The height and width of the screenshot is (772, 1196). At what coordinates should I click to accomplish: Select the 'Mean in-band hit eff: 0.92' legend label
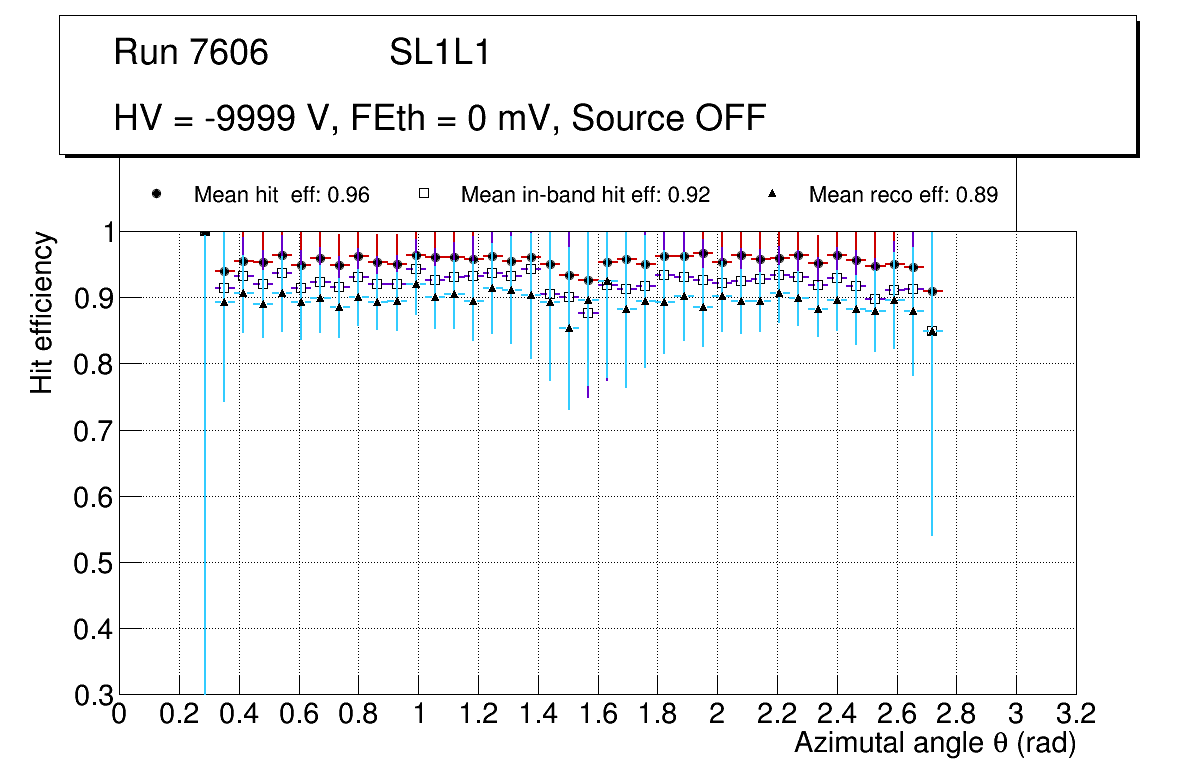coord(585,195)
